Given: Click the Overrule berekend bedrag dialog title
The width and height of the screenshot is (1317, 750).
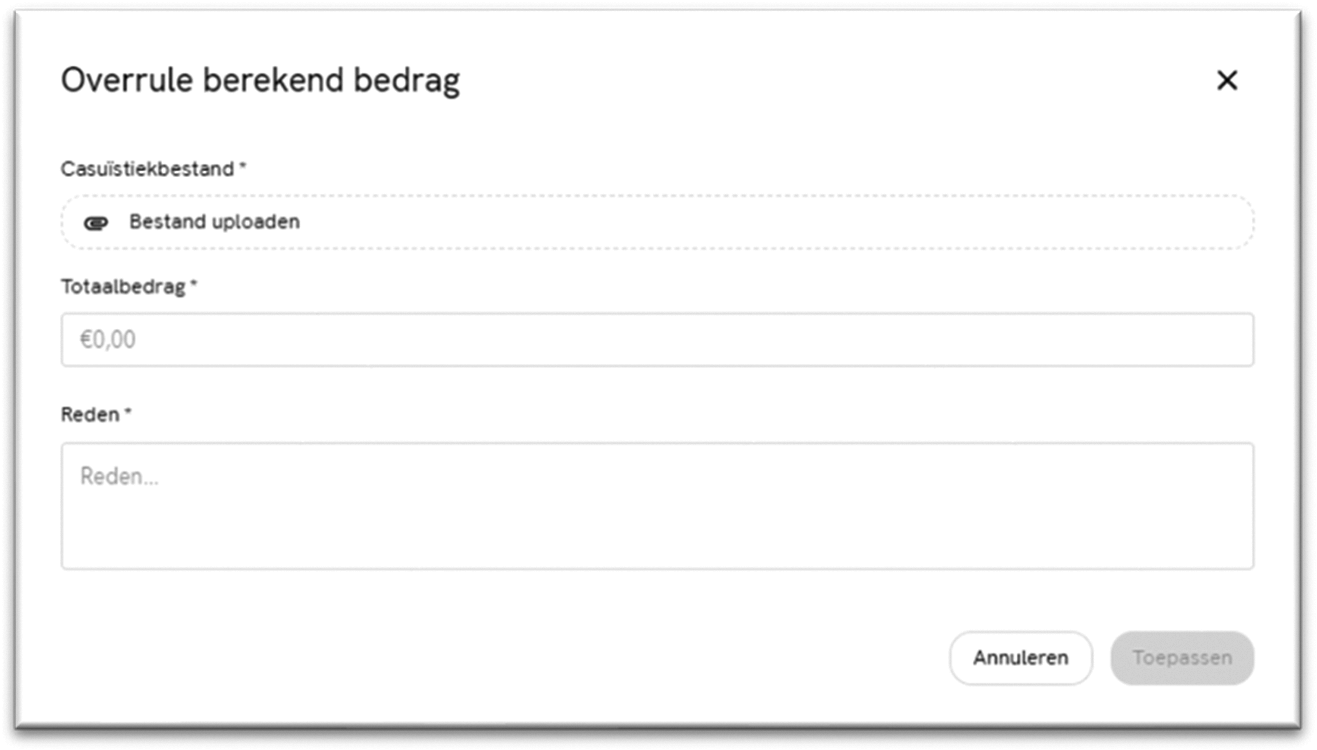Looking at the screenshot, I should point(260,81).
